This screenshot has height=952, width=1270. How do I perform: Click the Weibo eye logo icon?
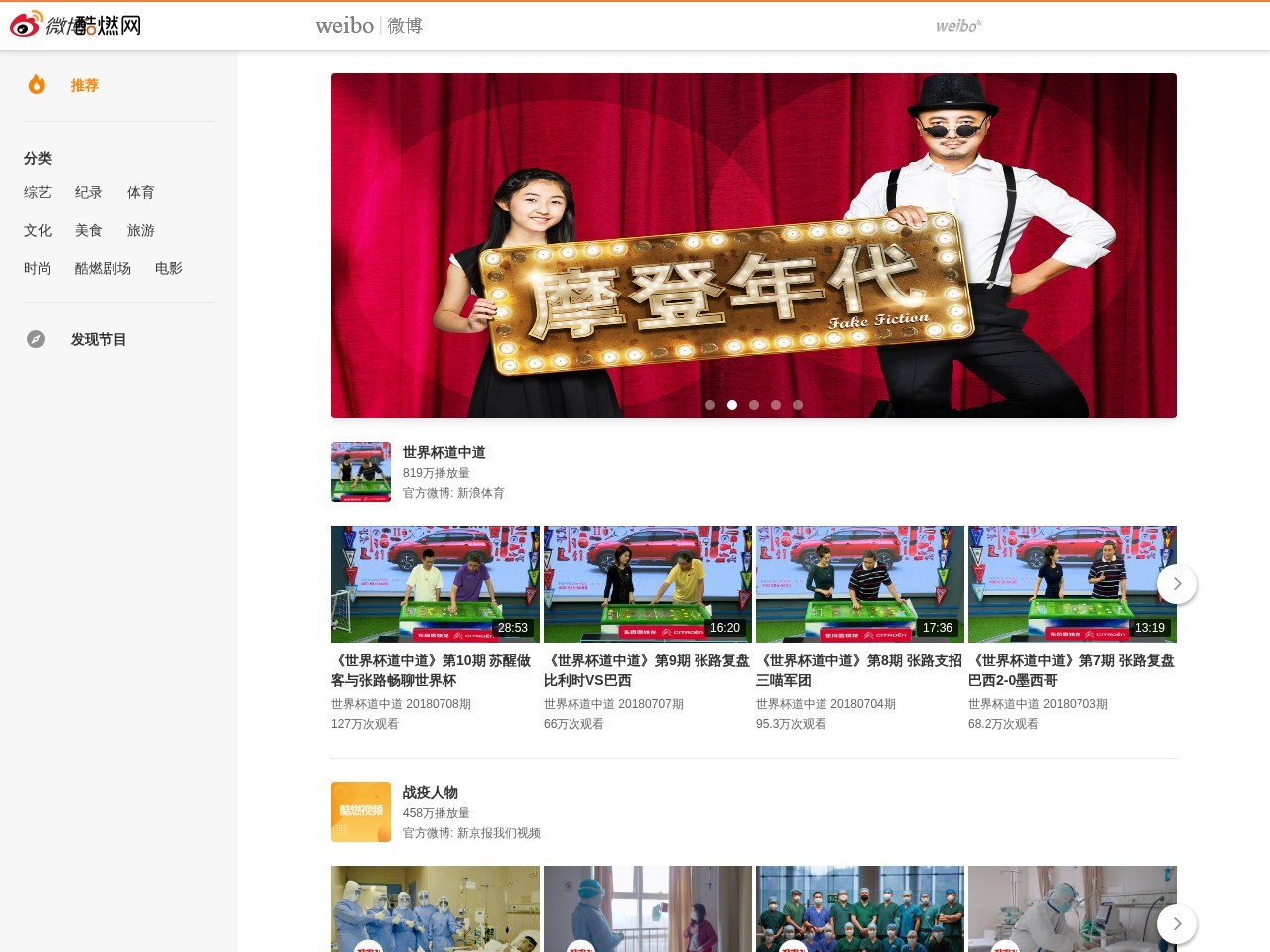click(26, 25)
